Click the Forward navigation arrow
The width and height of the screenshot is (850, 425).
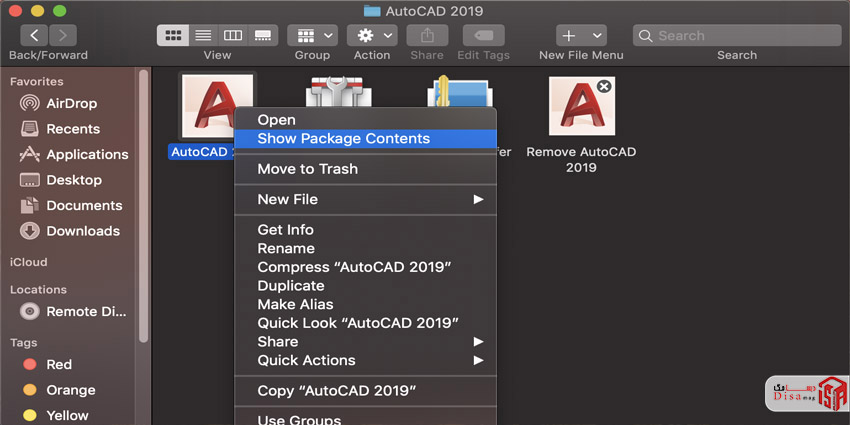coord(65,35)
